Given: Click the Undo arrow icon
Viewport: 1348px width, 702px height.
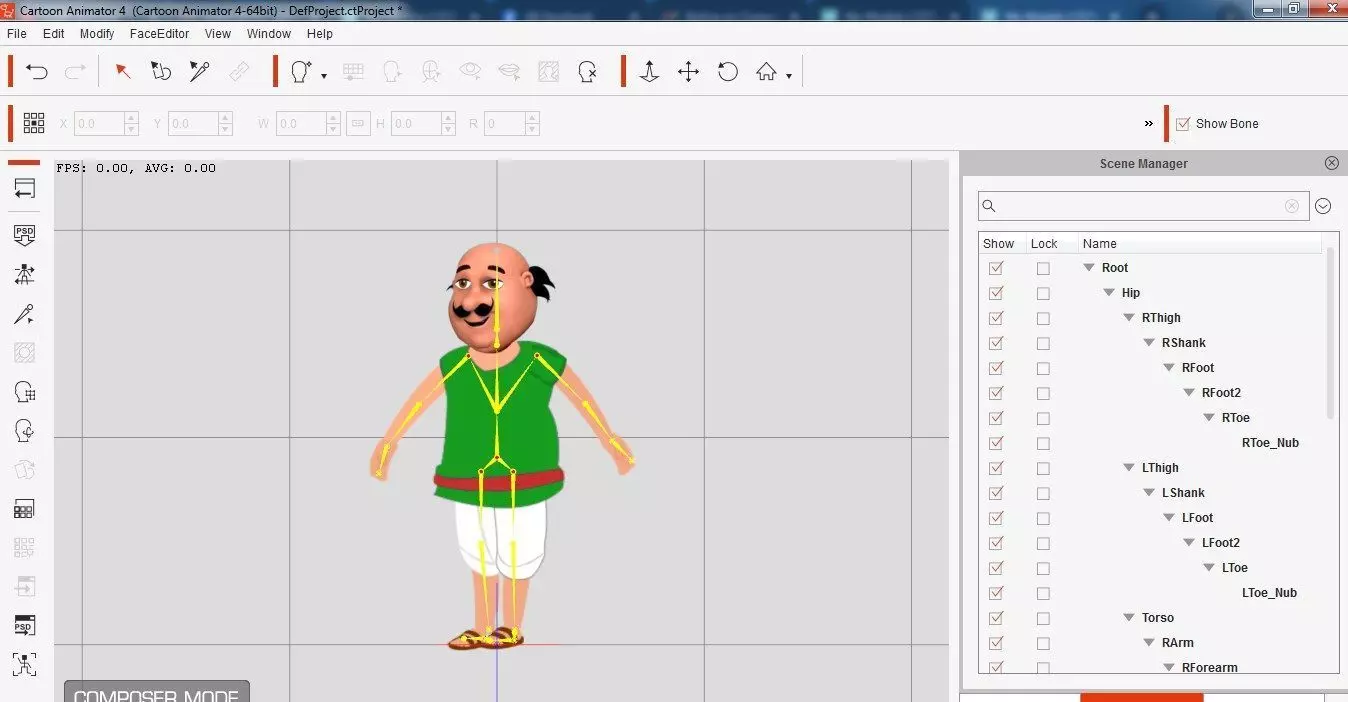Looking at the screenshot, I should point(37,72).
